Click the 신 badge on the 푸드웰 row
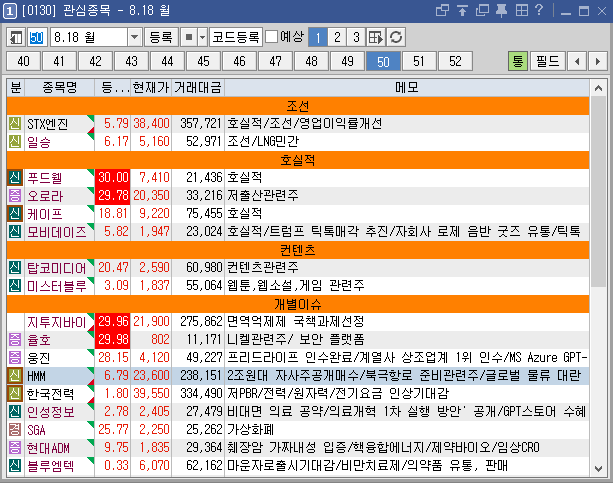Viewport: 613px width, 483px height. [x=15, y=178]
